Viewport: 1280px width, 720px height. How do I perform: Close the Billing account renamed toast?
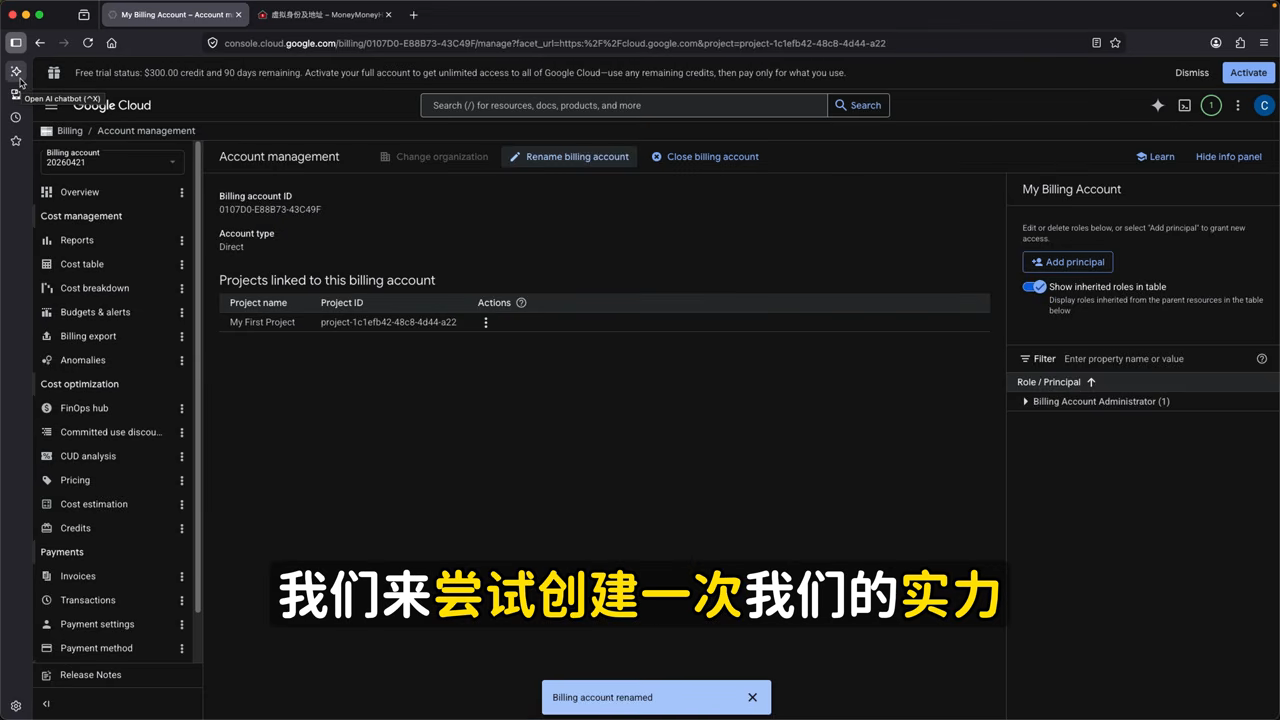point(753,697)
